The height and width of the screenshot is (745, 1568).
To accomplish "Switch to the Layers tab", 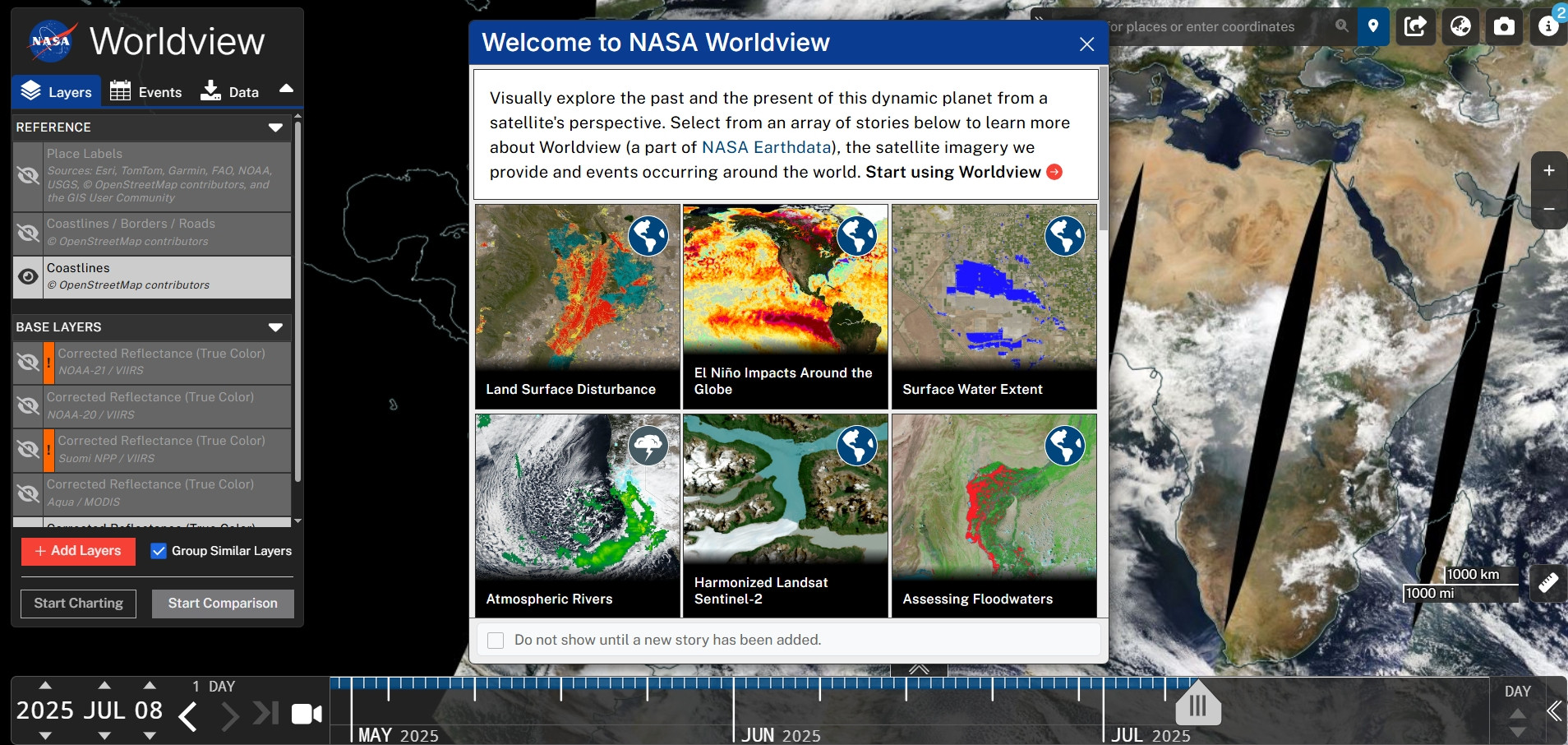I will click(x=56, y=91).
